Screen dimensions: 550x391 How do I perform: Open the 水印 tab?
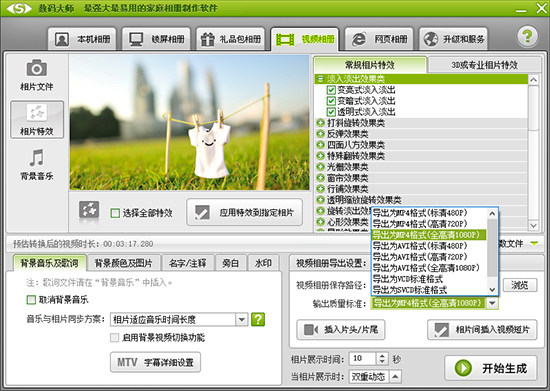263,263
